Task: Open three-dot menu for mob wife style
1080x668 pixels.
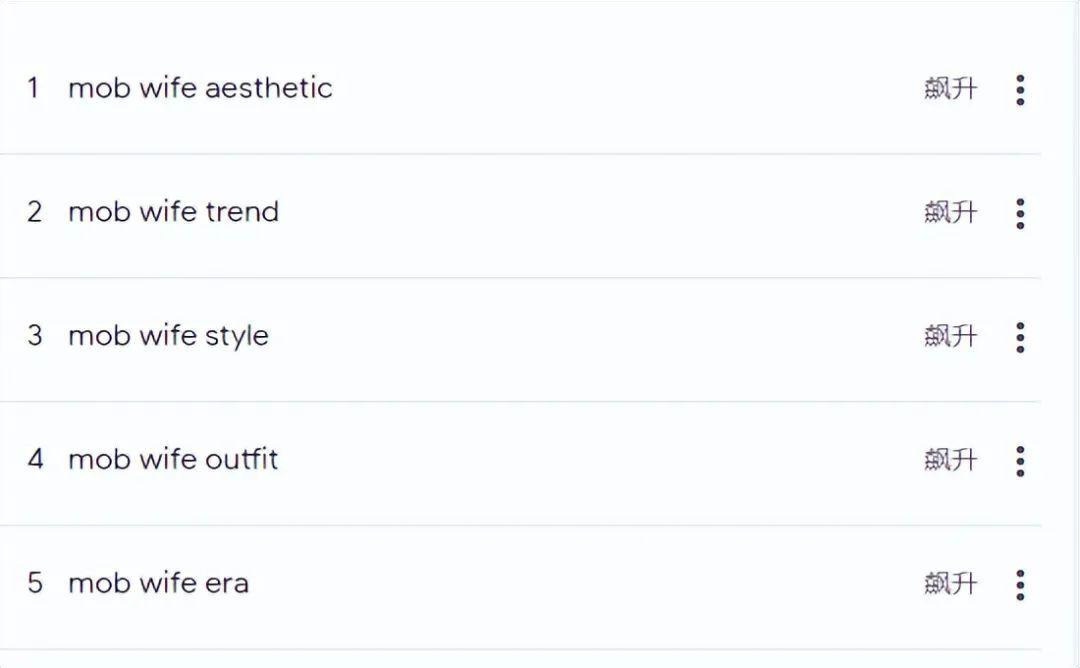Action: pyautogui.click(x=1020, y=337)
